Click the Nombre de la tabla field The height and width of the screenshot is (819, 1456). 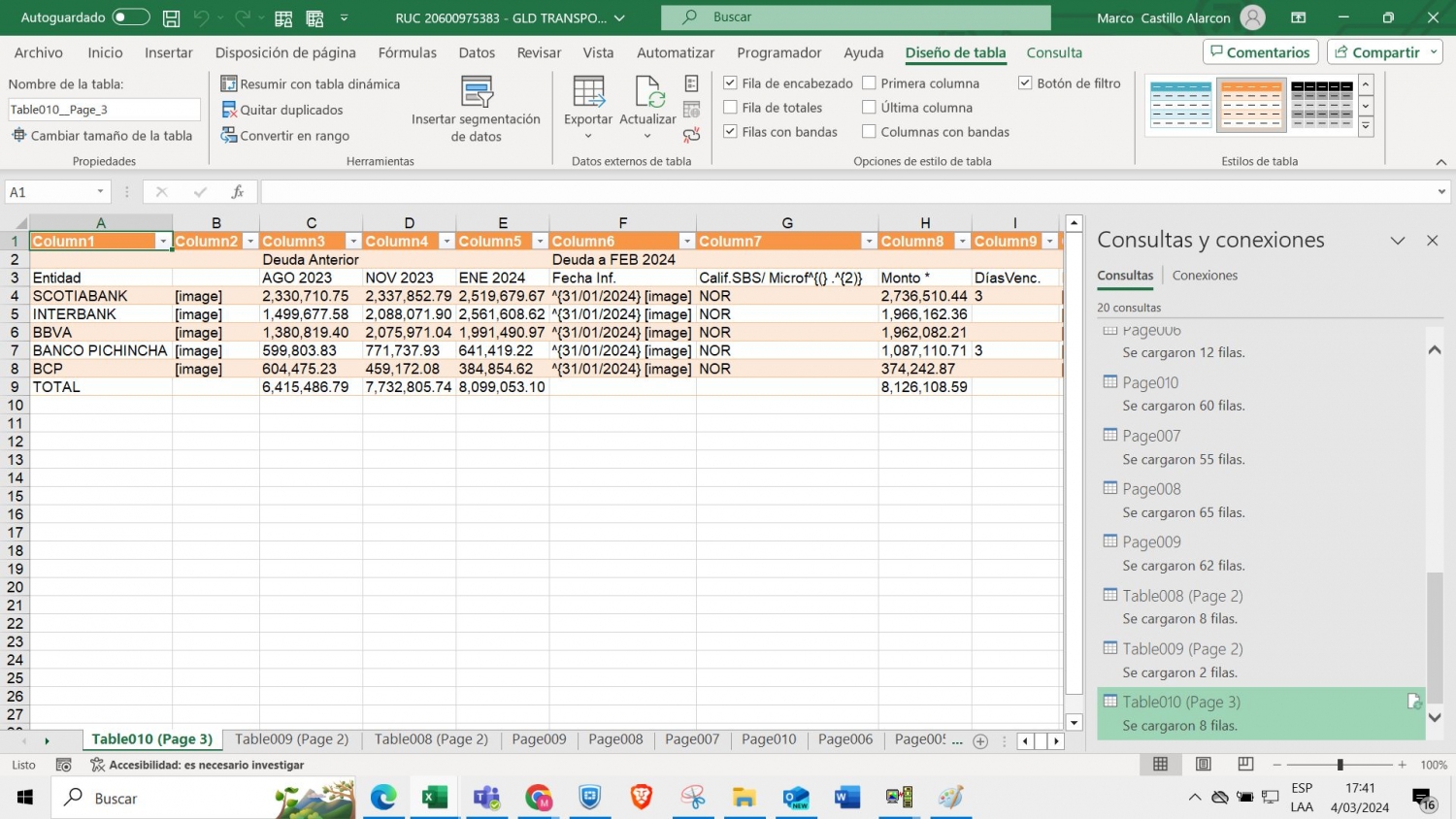pyautogui.click(x=104, y=110)
